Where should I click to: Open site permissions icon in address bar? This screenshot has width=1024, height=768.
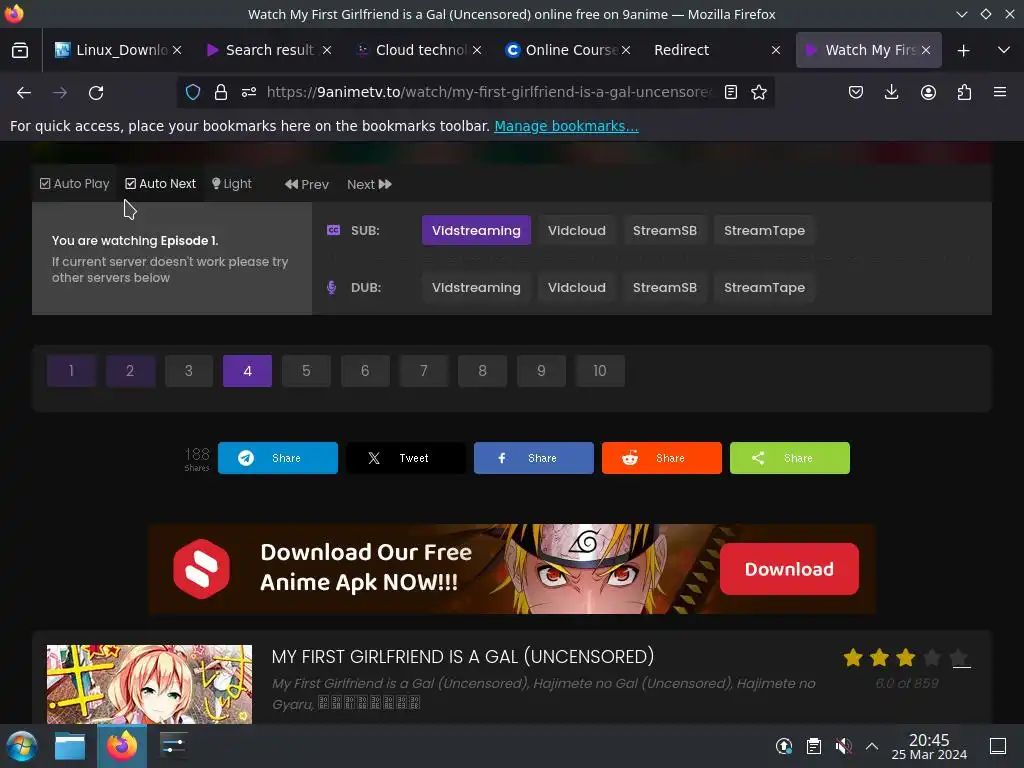click(249, 92)
